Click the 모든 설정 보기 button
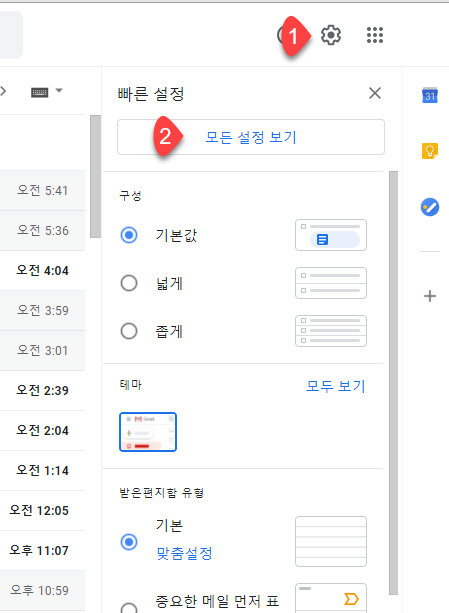This screenshot has height=613, width=449. click(x=251, y=137)
